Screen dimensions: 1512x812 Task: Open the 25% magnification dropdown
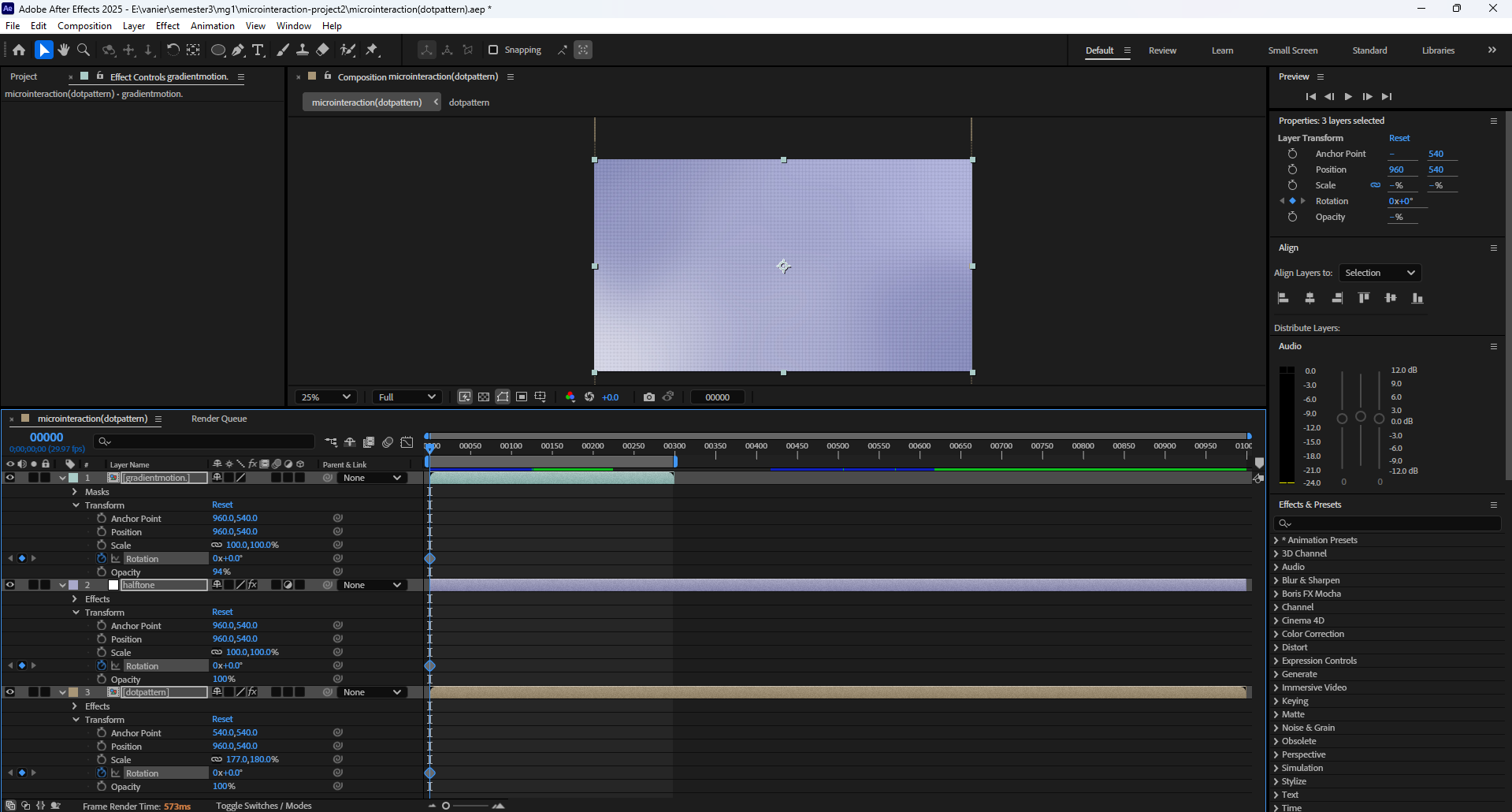click(x=325, y=397)
